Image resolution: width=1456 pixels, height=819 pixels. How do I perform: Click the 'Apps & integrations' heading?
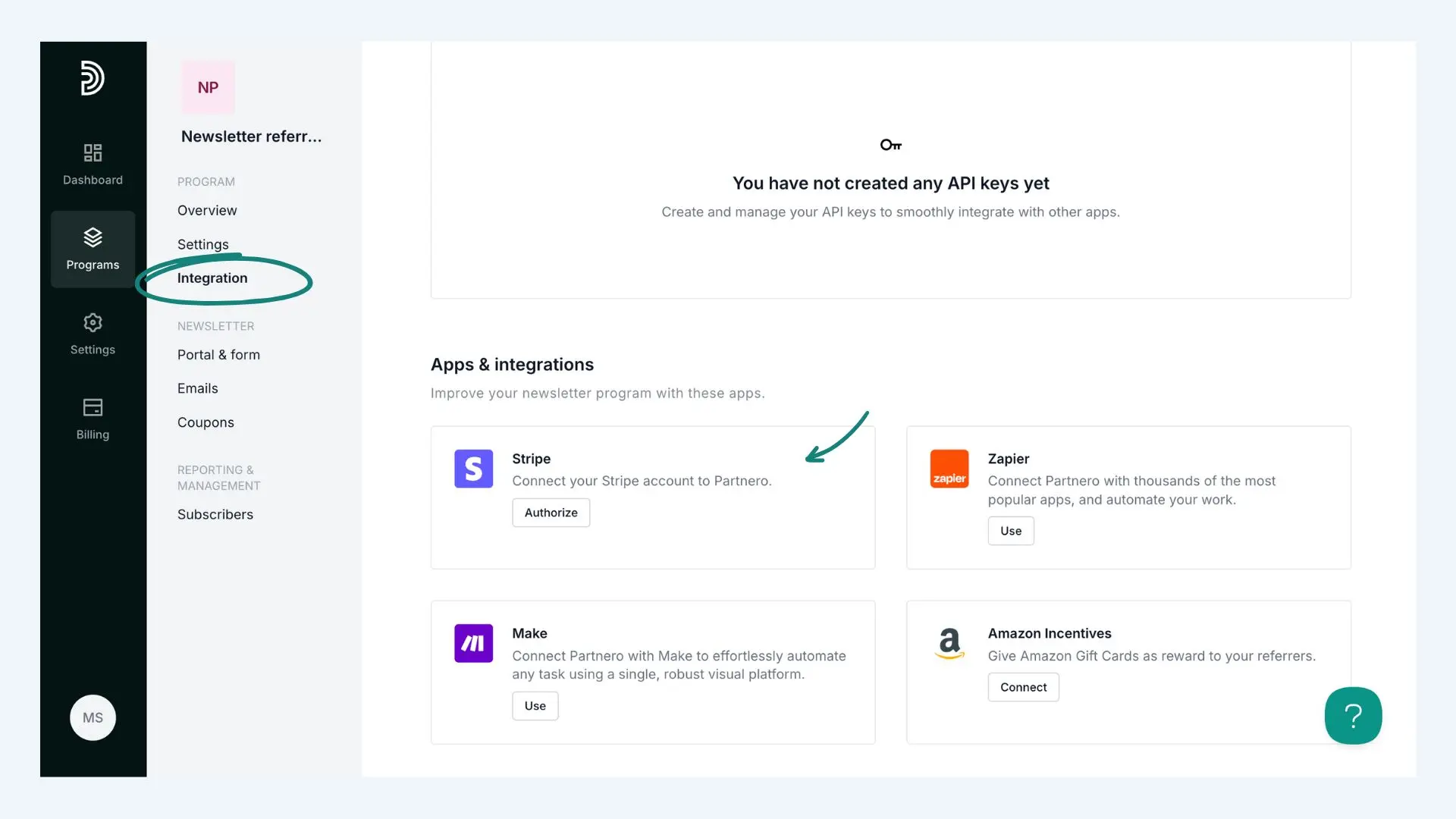[x=512, y=365]
